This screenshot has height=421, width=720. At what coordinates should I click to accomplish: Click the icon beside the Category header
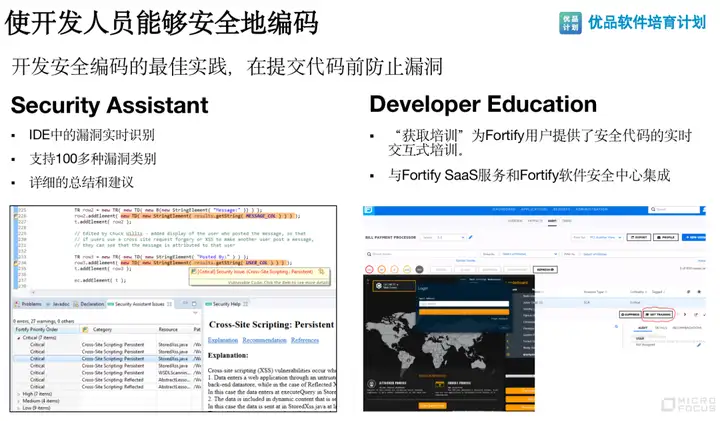(85, 330)
